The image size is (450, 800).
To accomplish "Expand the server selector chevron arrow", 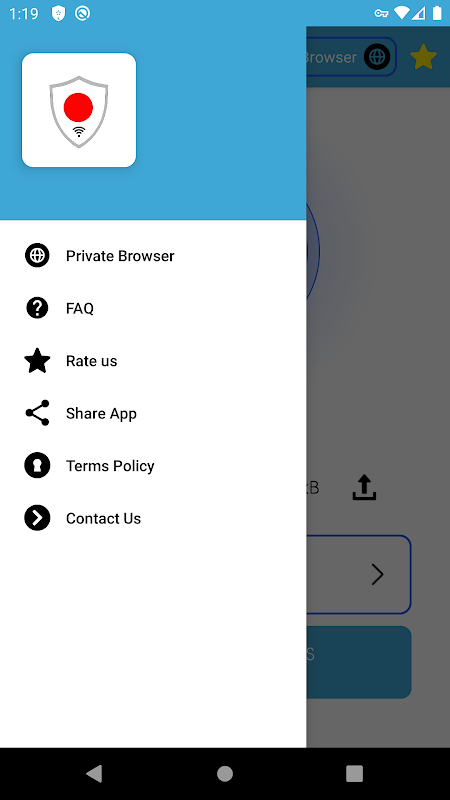I will click(x=378, y=574).
